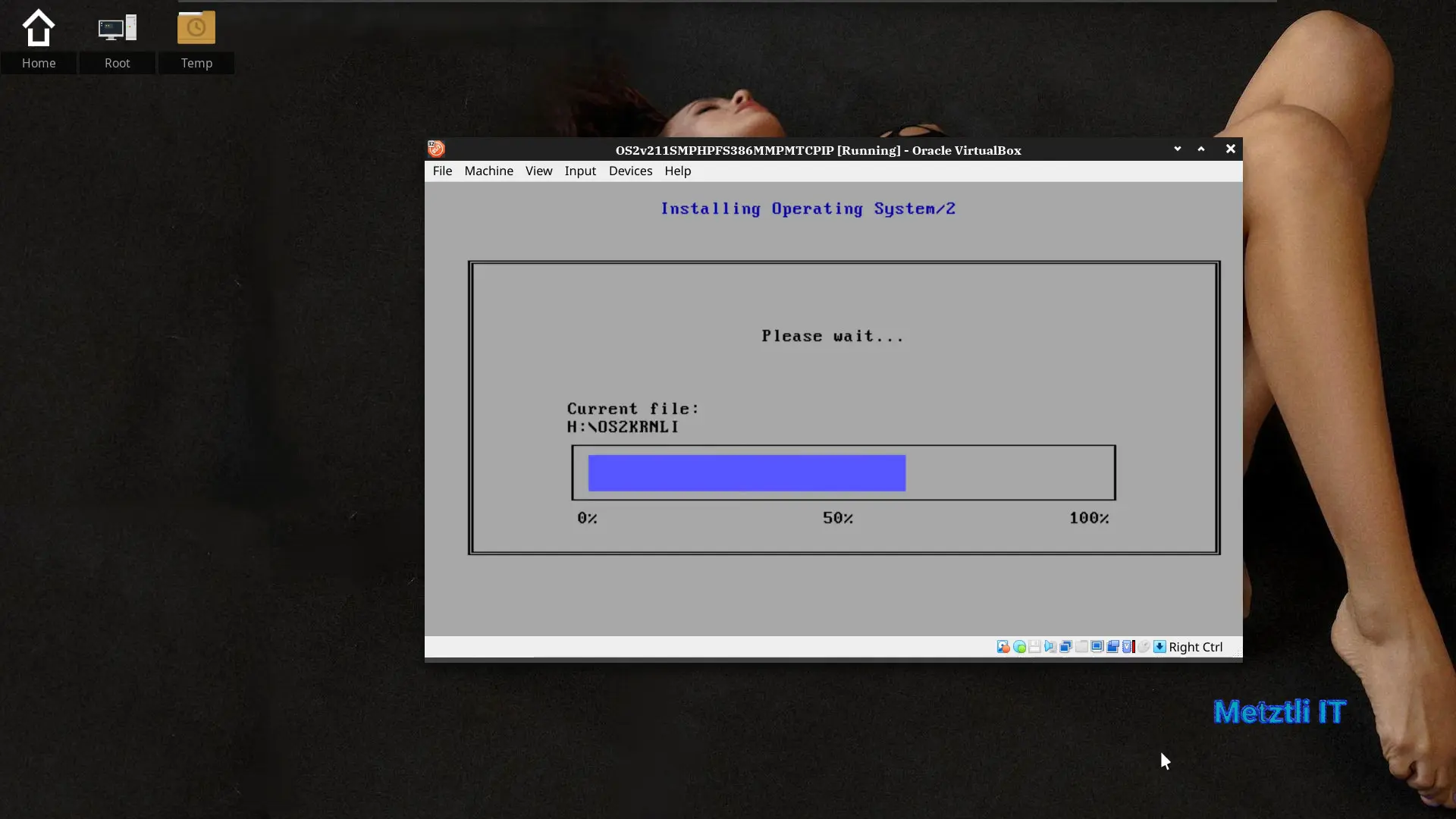Open the File menu
Viewport: 1456px width, 819px height.
[x=442, y=171]
